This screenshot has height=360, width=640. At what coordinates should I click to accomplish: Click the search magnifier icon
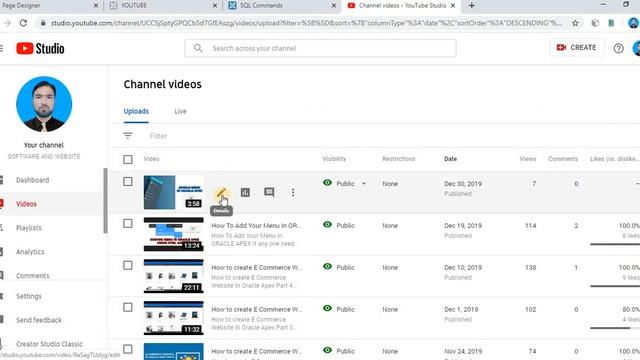click(x=198, y=48)
